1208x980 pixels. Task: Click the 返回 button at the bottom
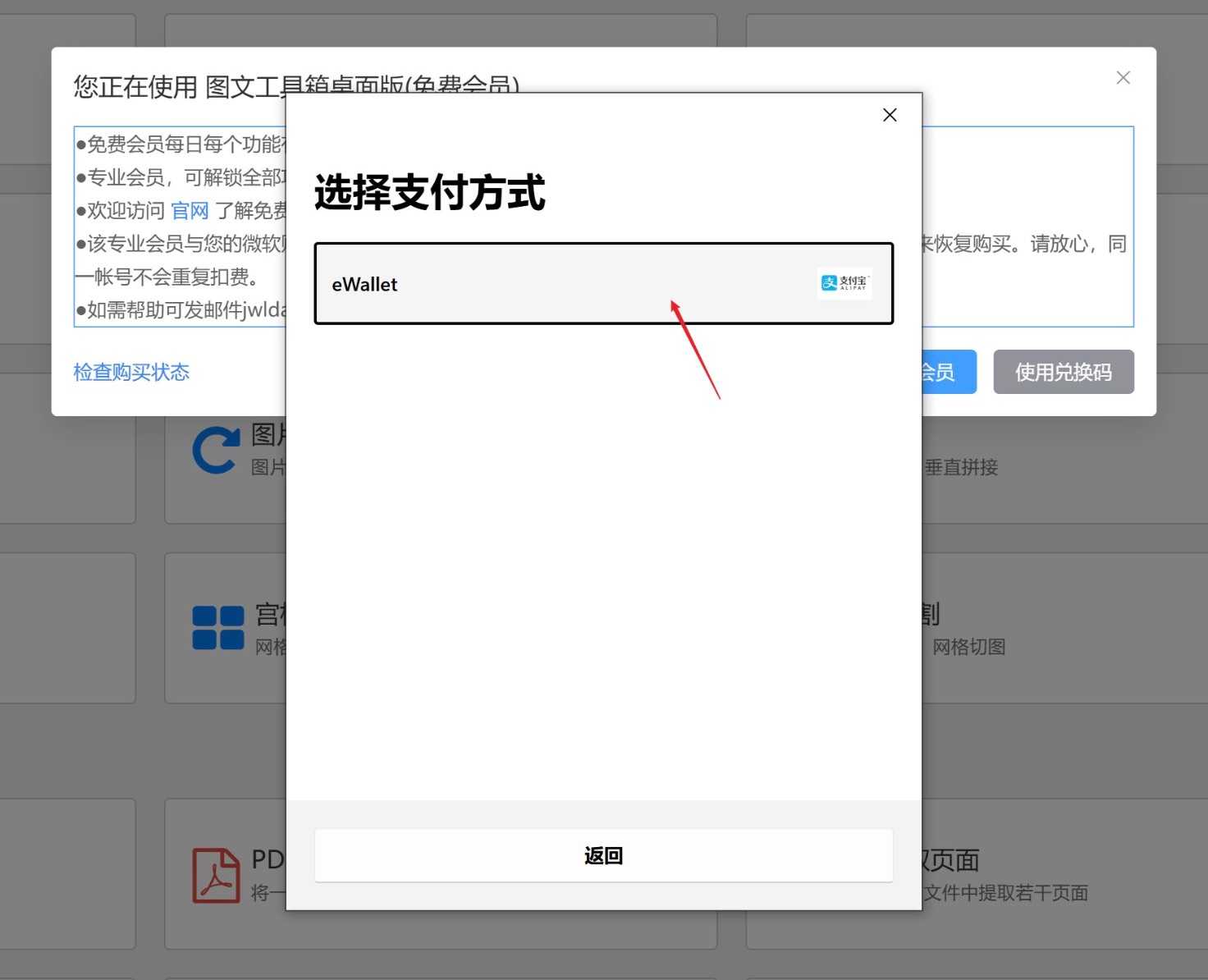pyautogui.click(x=603, y=855)
